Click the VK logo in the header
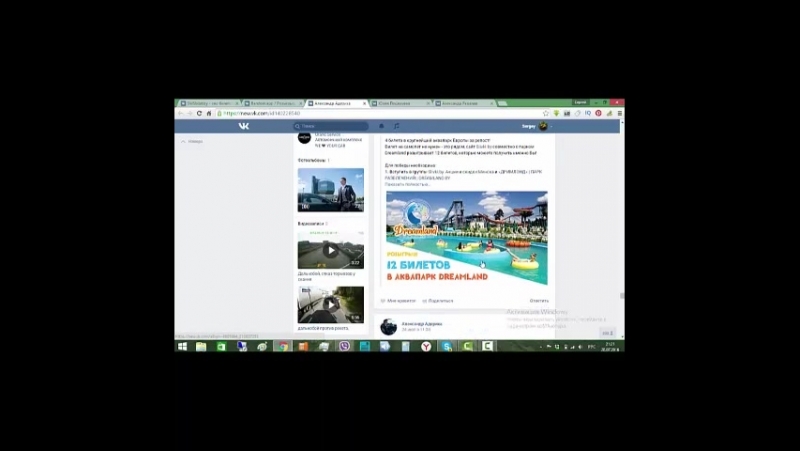The image size is (800, 451). 244,126
